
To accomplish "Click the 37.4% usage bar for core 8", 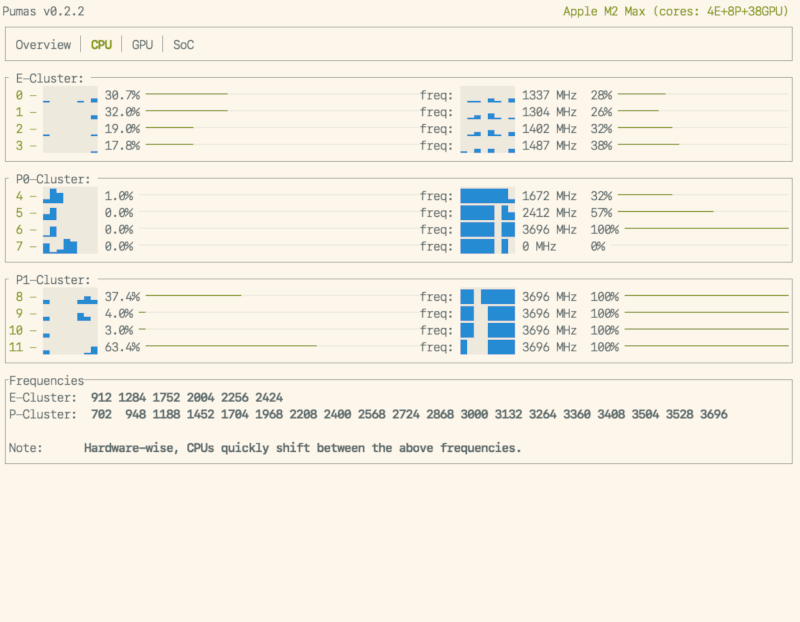I will [193, 297].
